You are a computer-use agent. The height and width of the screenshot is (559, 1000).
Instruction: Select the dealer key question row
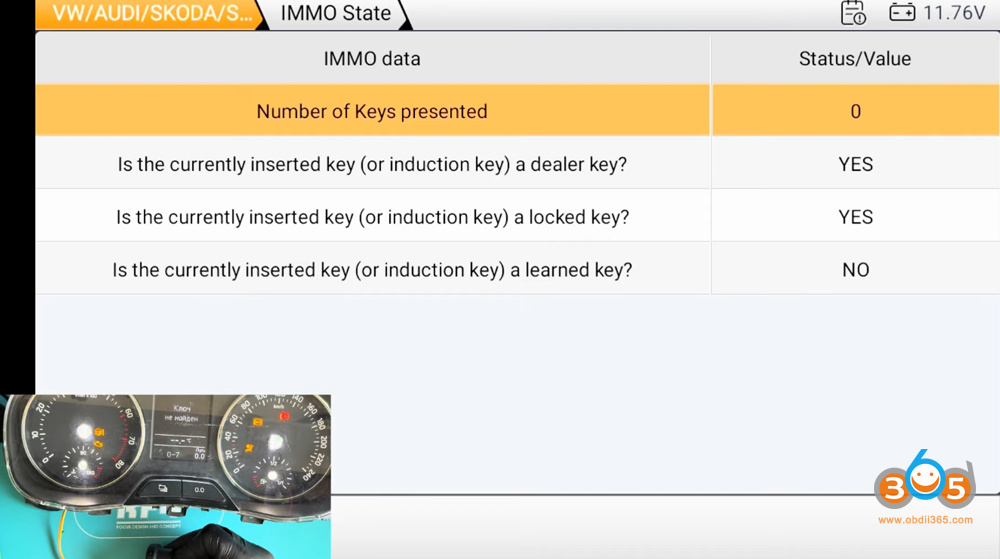(x=372, y=164)
